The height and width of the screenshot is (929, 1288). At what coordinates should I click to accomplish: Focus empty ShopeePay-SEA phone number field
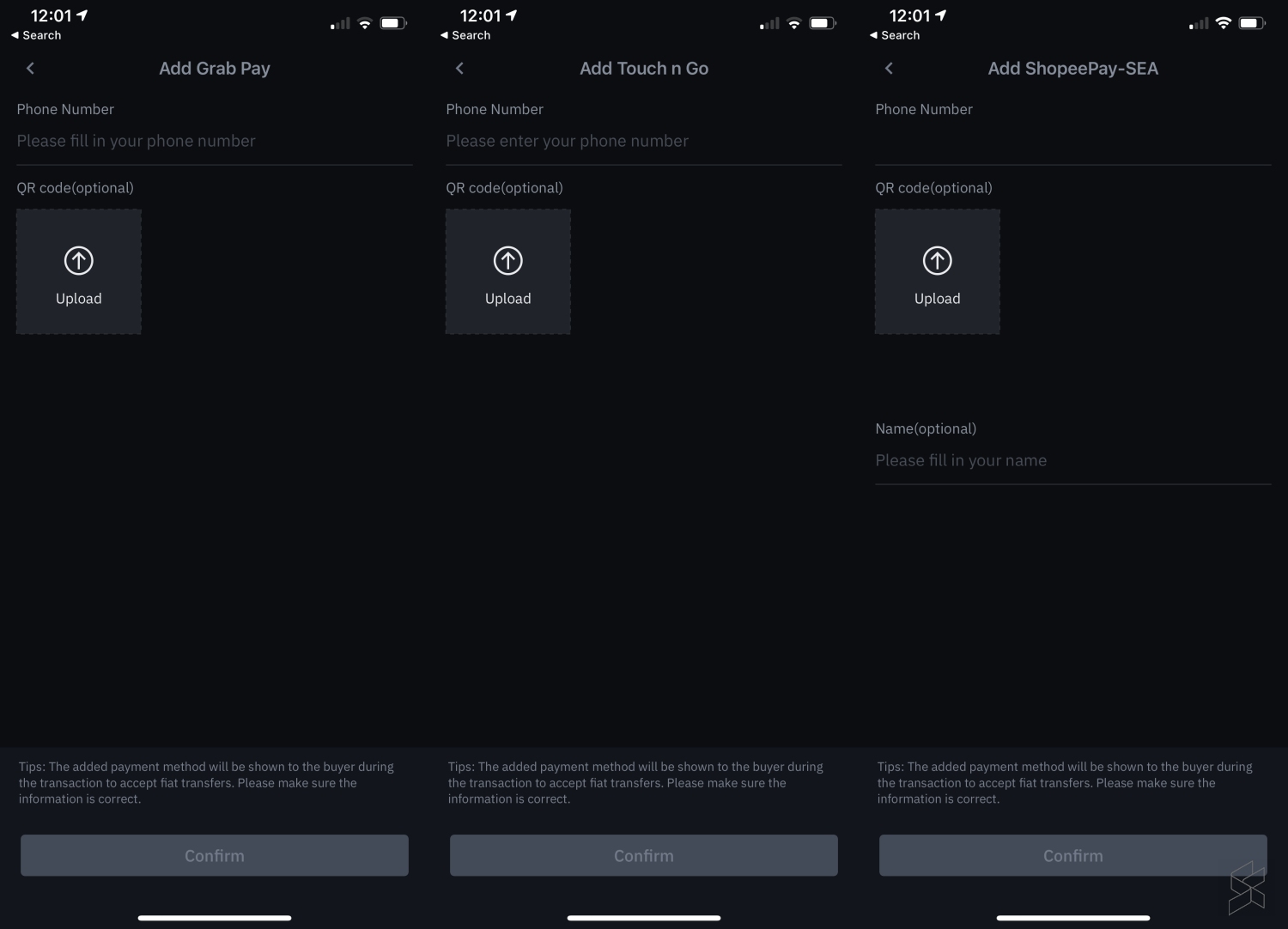pyautogui.click(x=1072, y=141)
